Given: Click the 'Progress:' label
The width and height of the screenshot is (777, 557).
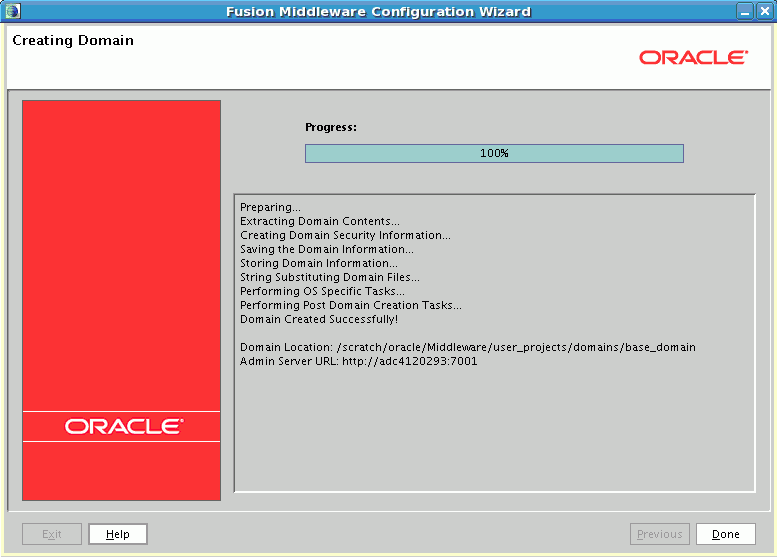Looking at the screenshot, I should click(331, 127).
